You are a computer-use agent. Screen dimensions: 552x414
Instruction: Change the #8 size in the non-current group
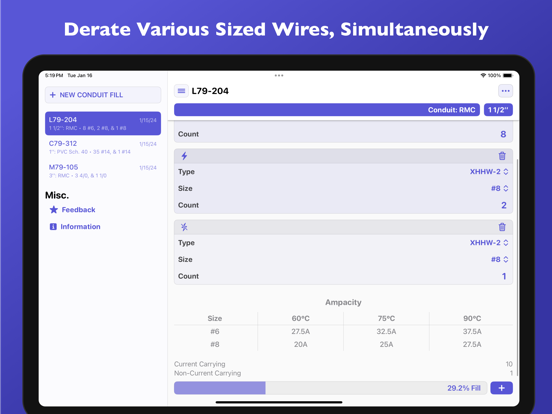click(x=500, y=259)
